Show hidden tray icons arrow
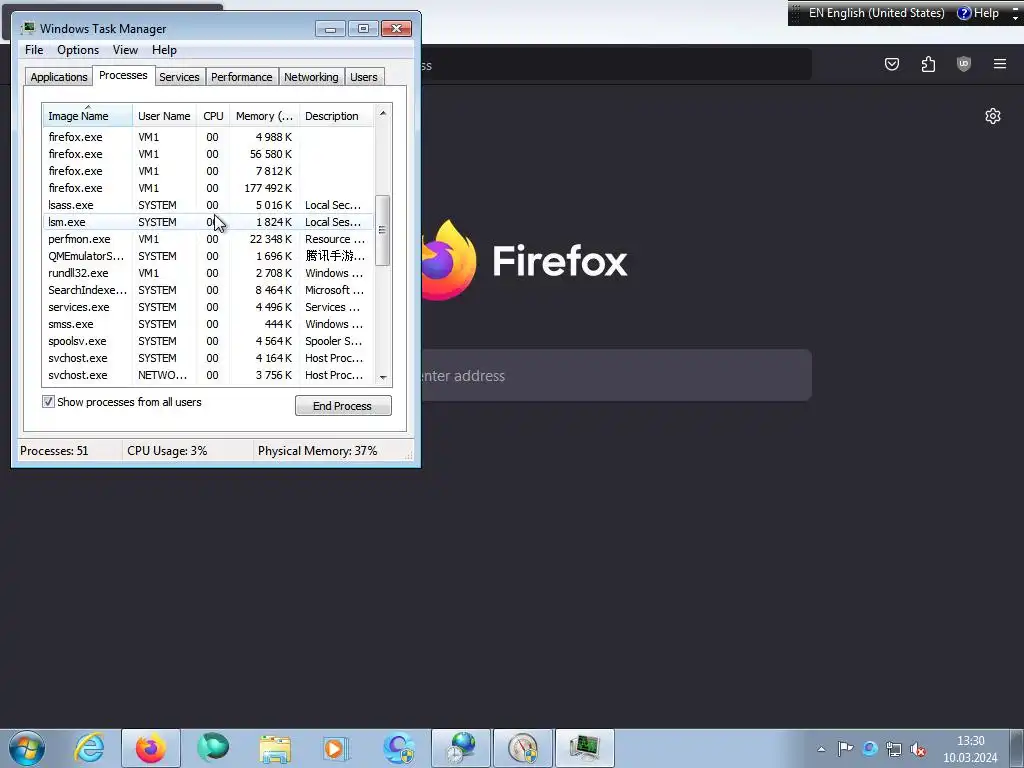 [x=822, y=749]
